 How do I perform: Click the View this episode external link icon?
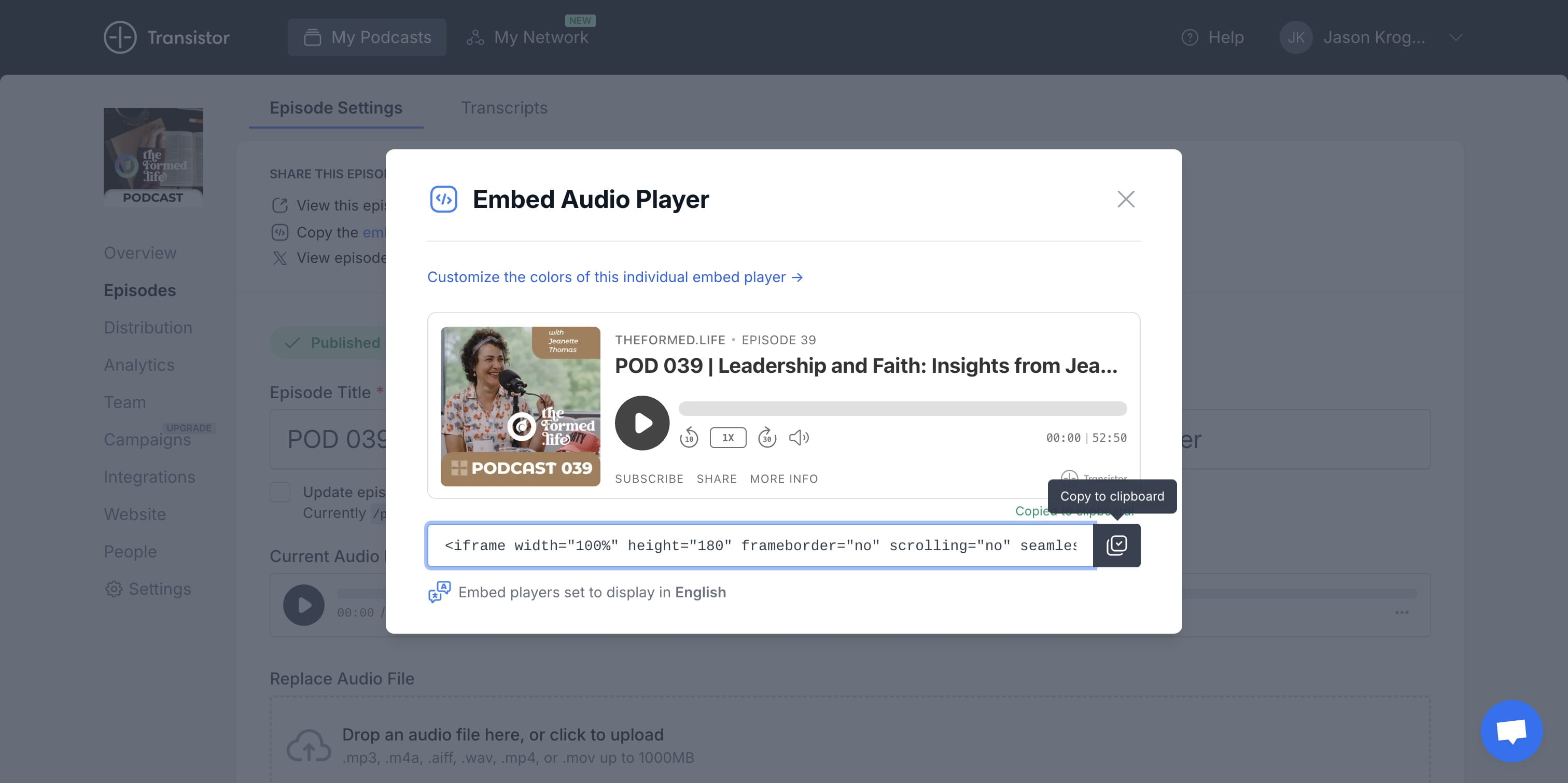(x=279, y=206)
